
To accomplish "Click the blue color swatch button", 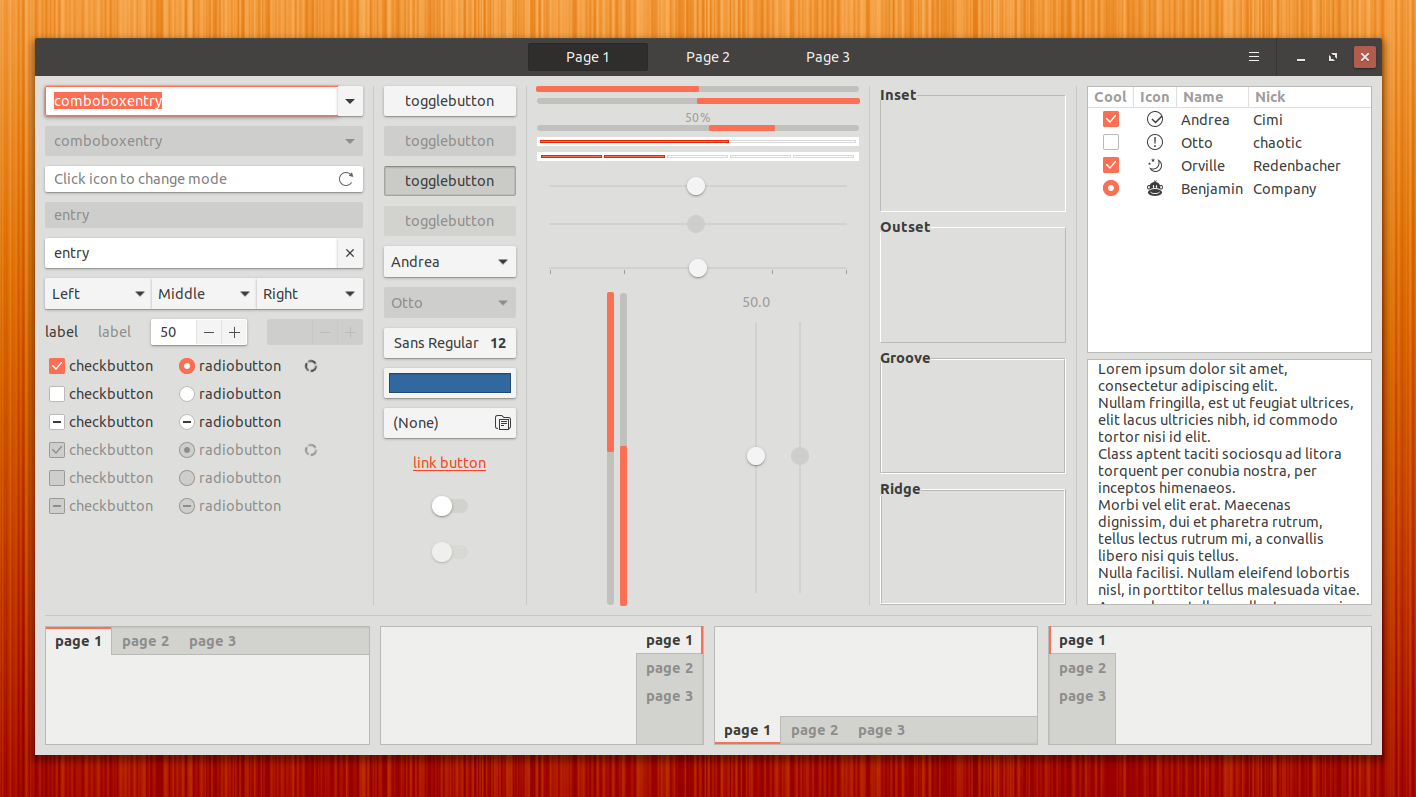I will click(450, 383).
